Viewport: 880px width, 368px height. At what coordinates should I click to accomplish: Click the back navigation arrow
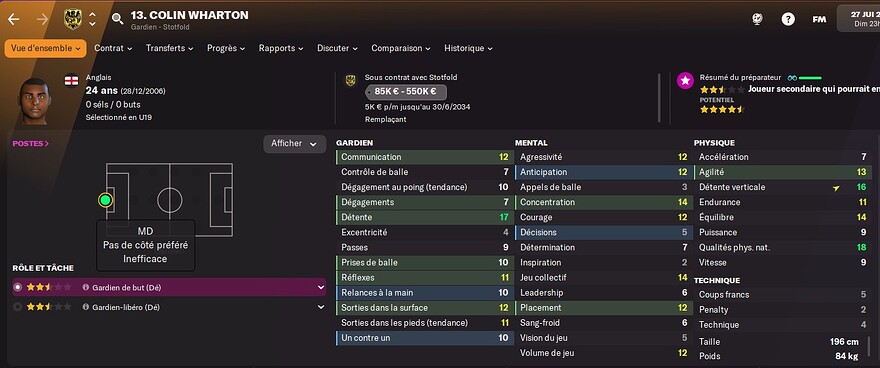point(13,19)
